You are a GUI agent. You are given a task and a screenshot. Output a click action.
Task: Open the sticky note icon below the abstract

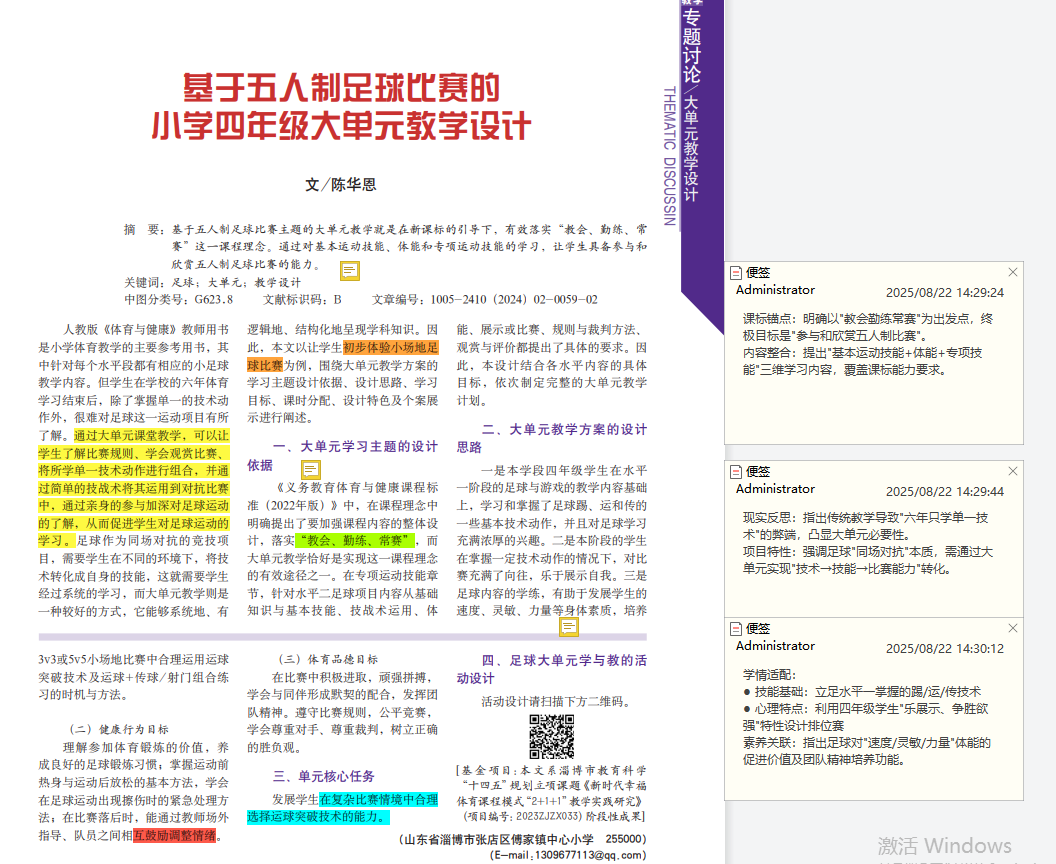click(x=350, y=271)
